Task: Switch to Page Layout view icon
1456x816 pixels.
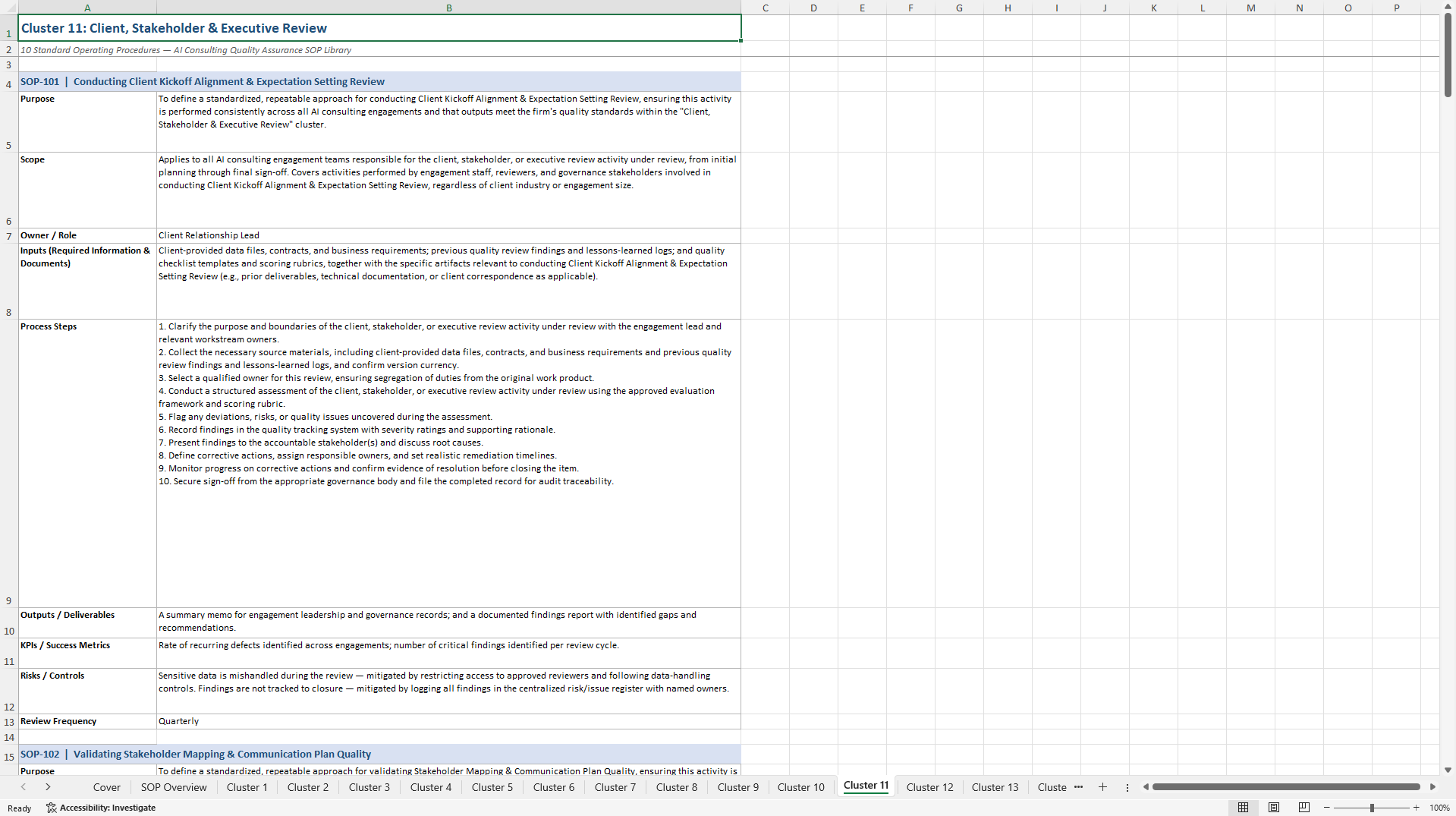Action: 1274,808
